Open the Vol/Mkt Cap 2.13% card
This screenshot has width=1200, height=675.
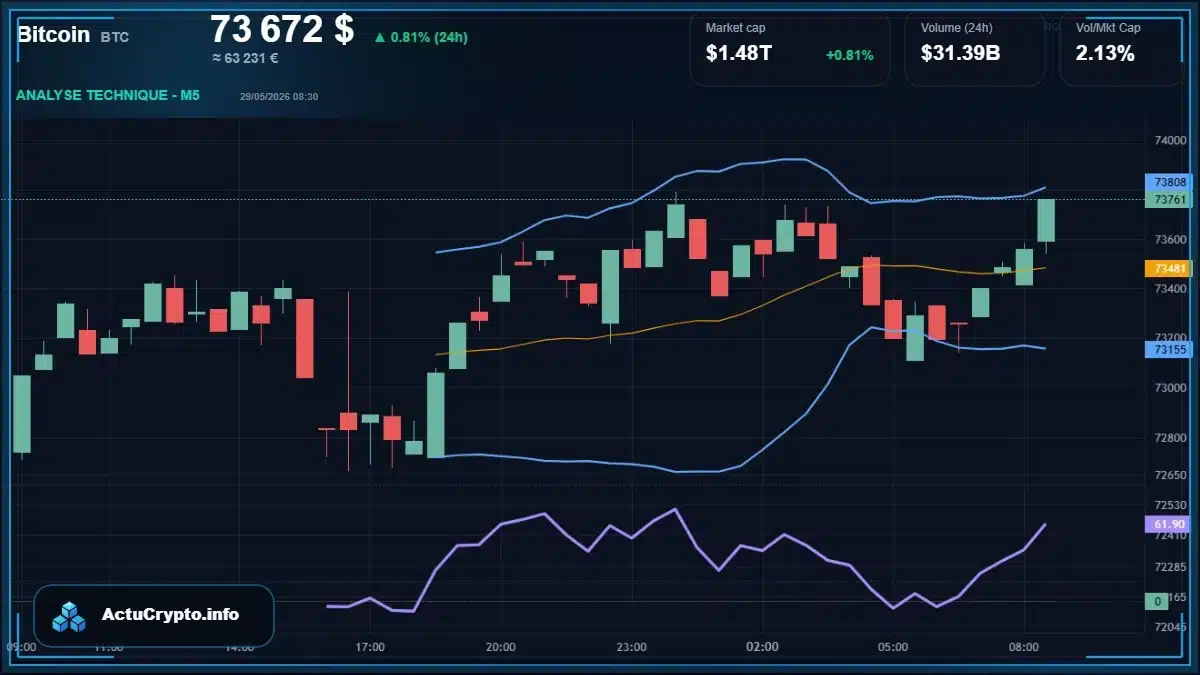1121,48
